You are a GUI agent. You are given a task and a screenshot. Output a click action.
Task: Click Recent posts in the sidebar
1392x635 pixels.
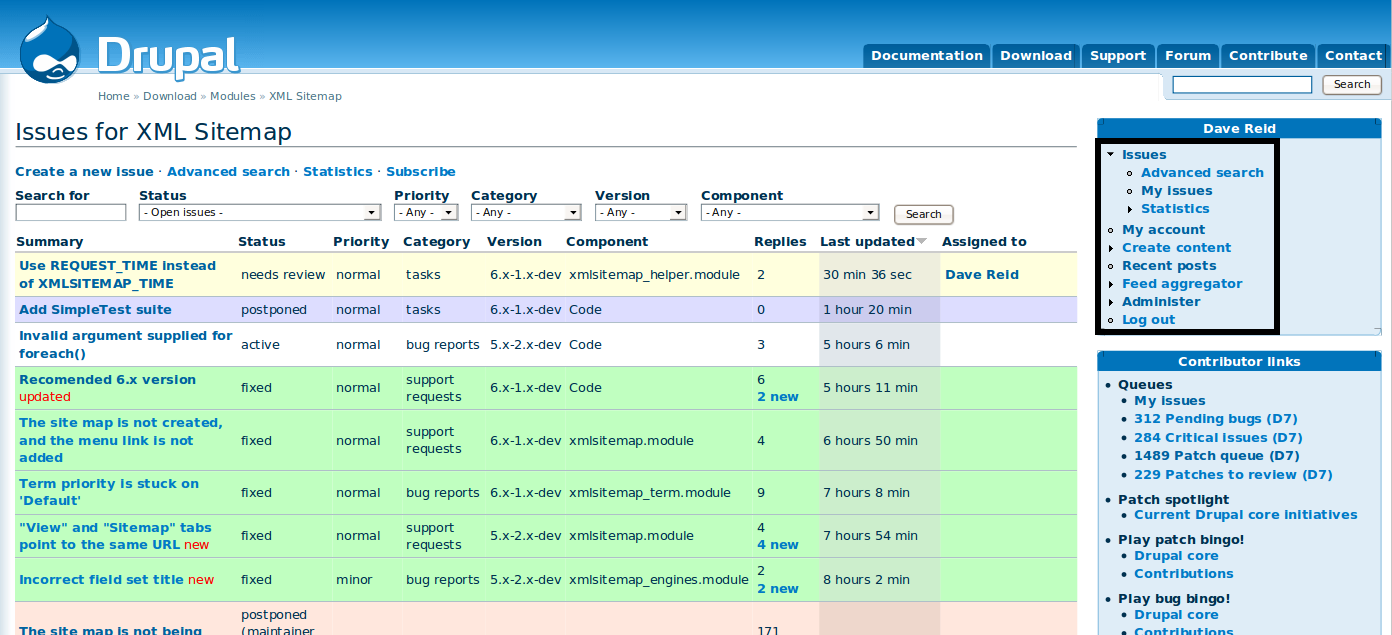point(1169,266)
